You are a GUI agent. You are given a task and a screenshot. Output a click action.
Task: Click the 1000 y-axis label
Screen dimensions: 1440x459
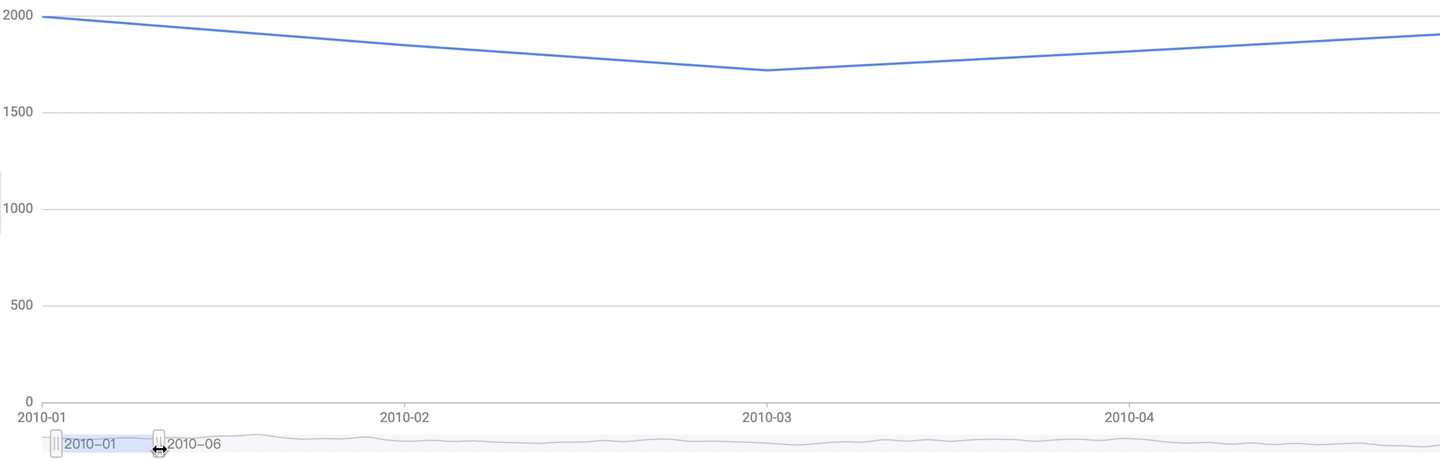pos(18,209)
